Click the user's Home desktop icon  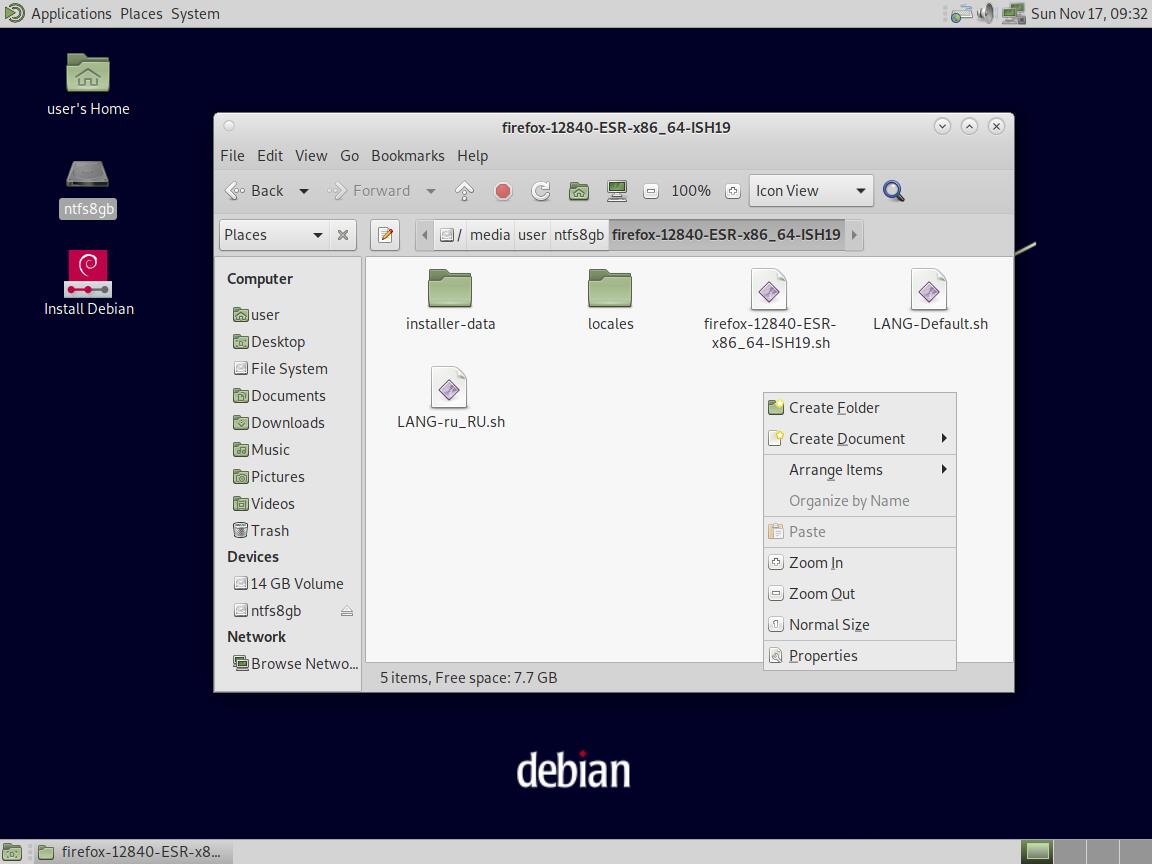(88, 84)
